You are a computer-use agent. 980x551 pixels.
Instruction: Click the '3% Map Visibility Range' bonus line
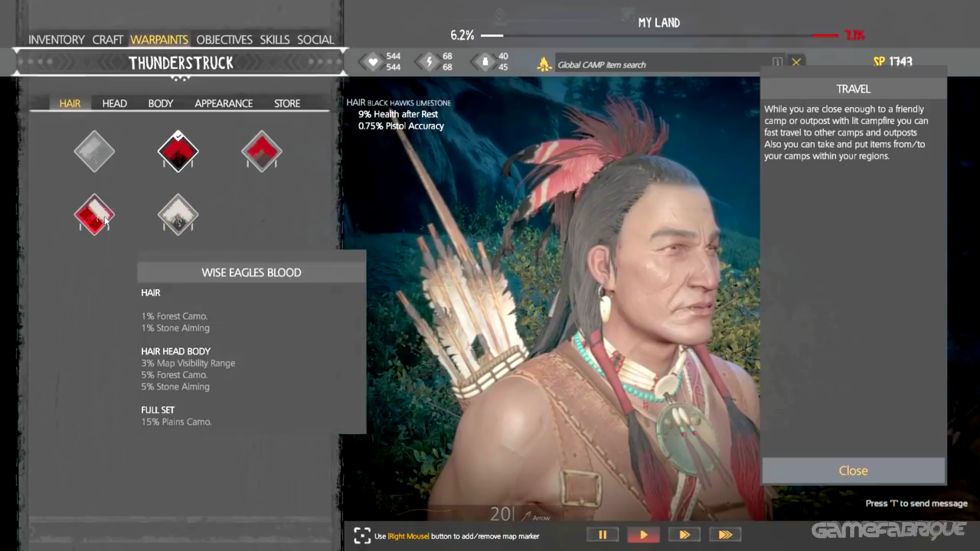[x=188, y=363]
